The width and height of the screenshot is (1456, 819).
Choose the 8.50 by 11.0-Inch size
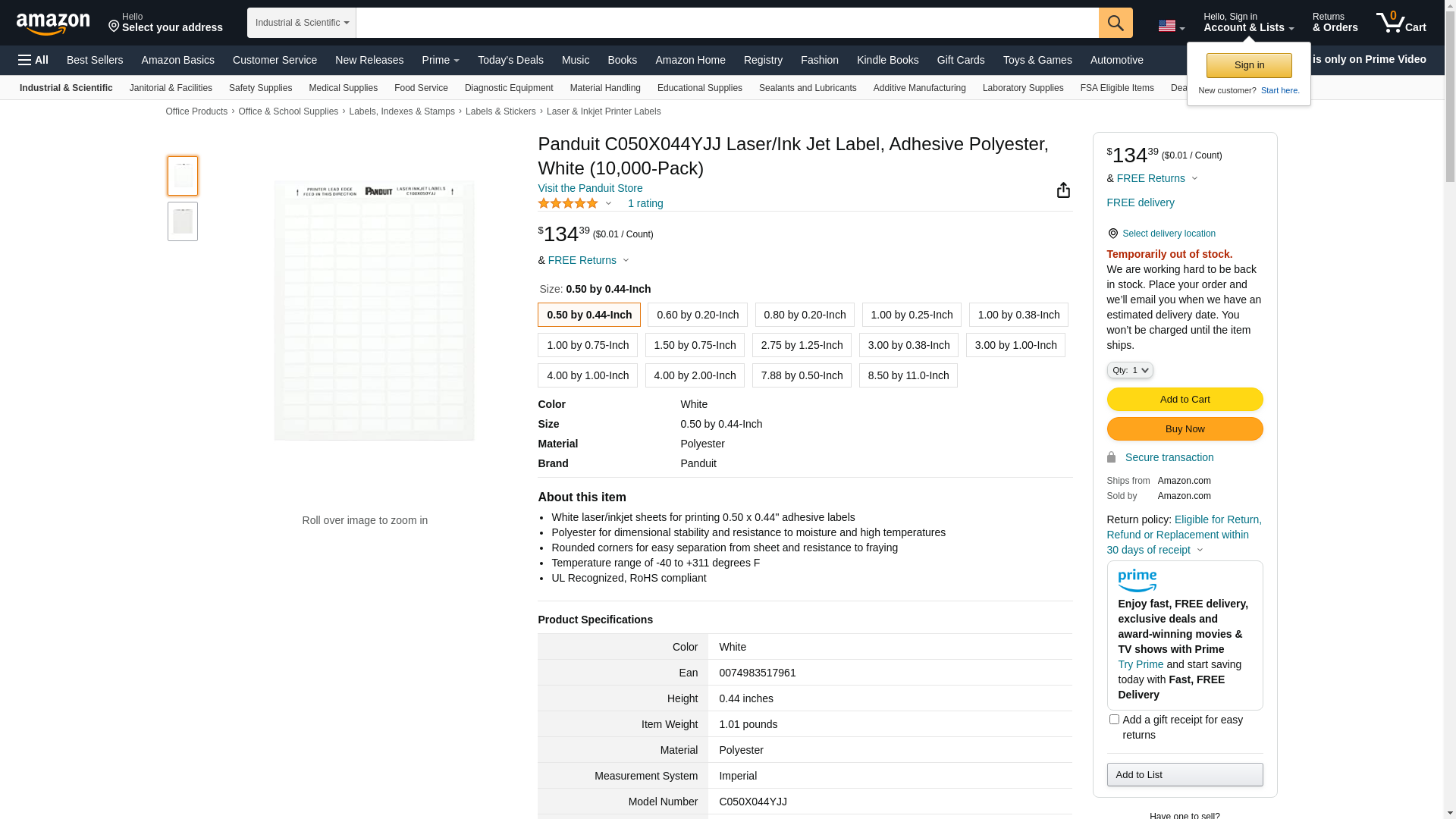coord(908,375)
